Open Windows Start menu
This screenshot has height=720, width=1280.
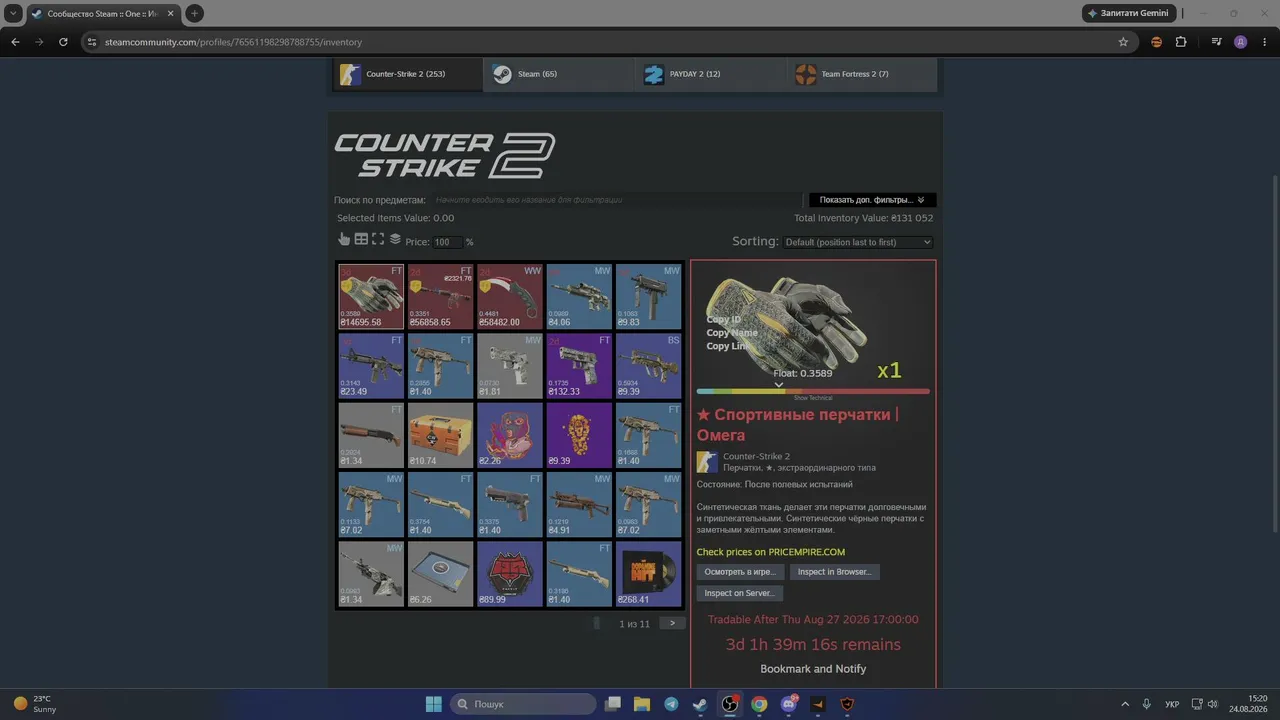click(x=433, y=704)
